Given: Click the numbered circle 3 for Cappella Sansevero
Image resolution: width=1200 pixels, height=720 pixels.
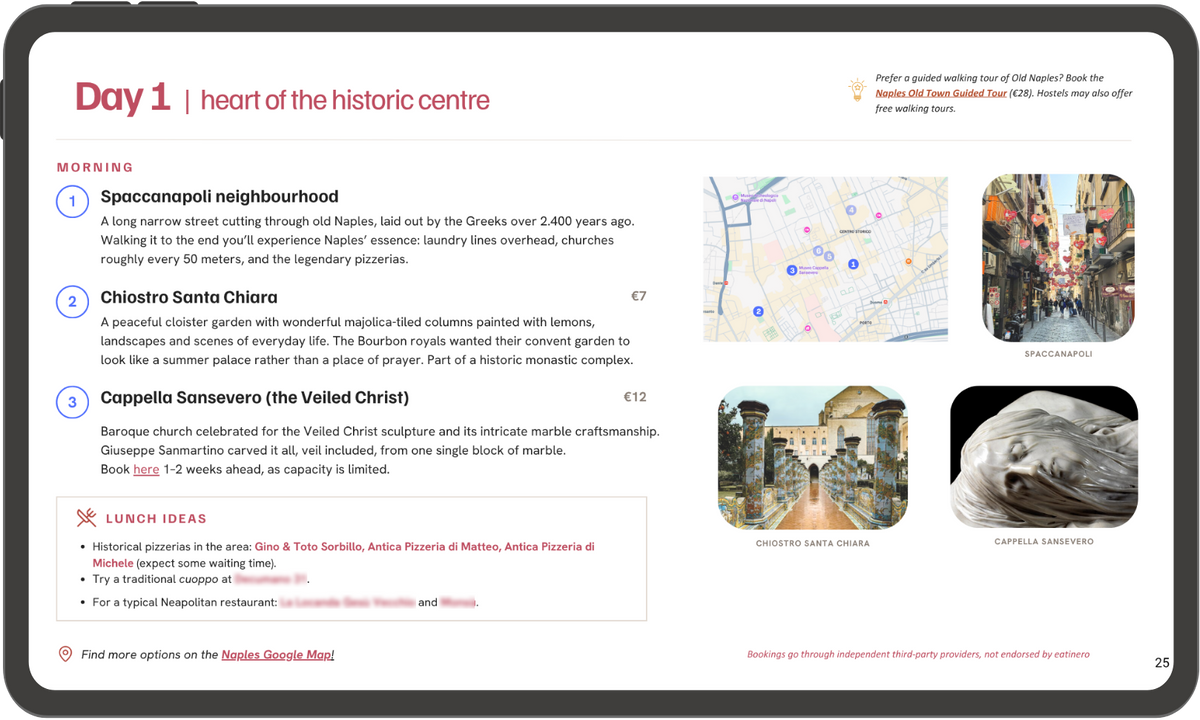Looking at the screenshot, I should 72,403.
